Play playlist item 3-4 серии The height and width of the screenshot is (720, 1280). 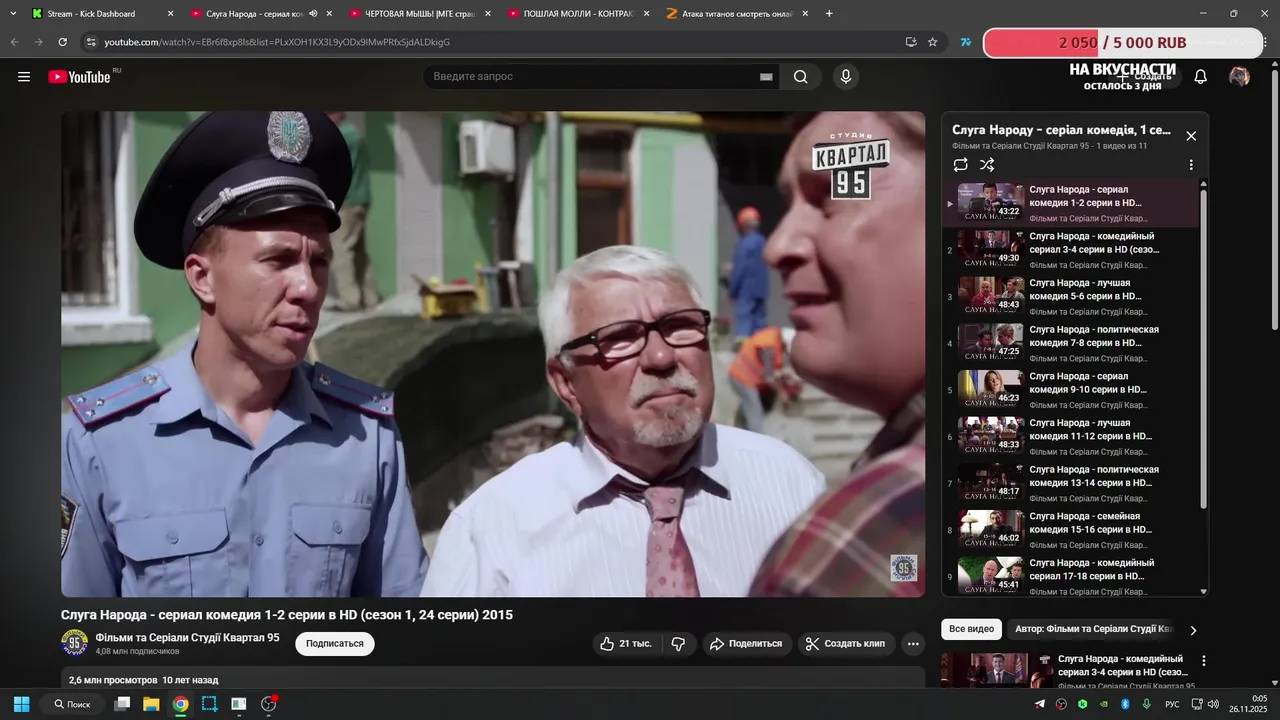(x=1071, y=250)
